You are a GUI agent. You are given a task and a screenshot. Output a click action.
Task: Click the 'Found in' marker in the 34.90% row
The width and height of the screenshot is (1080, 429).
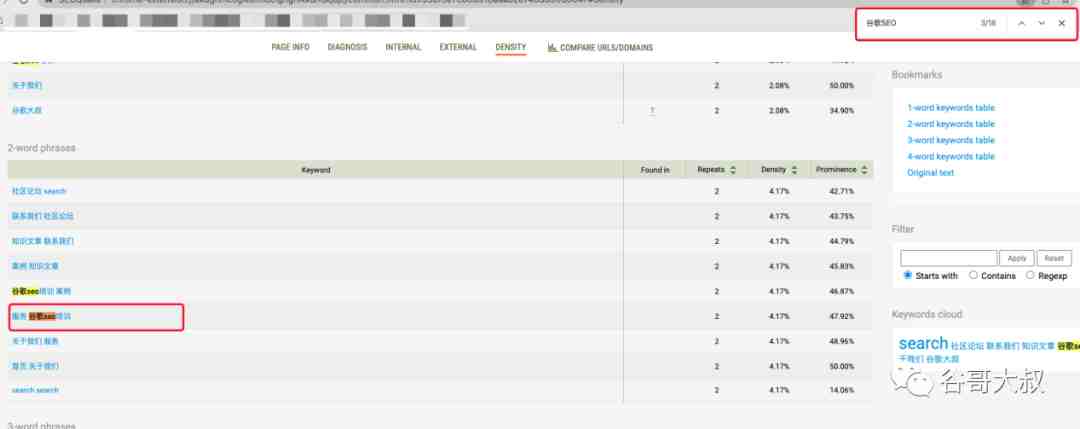pyautogui.click(x=652, y=110)
